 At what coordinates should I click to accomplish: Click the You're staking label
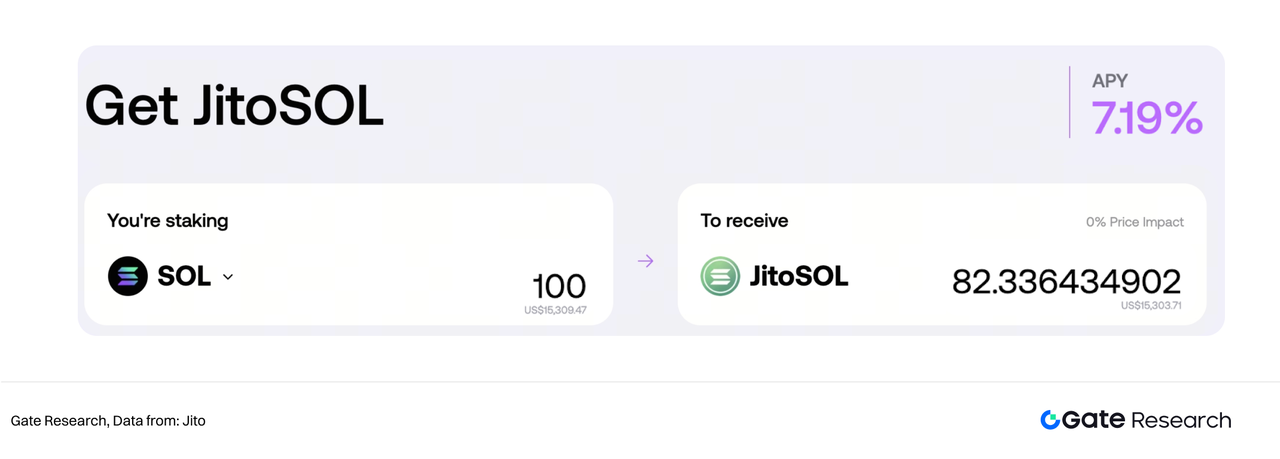pyautogui.click(x=168, y=221)
